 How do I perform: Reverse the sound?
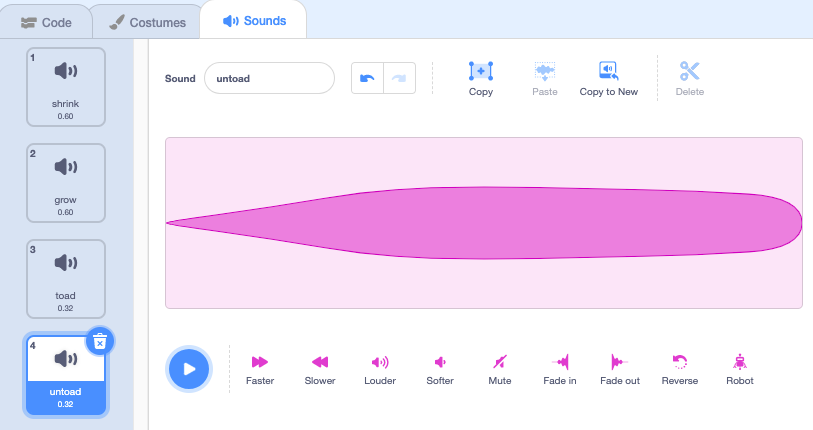click(x=680, y=370)
